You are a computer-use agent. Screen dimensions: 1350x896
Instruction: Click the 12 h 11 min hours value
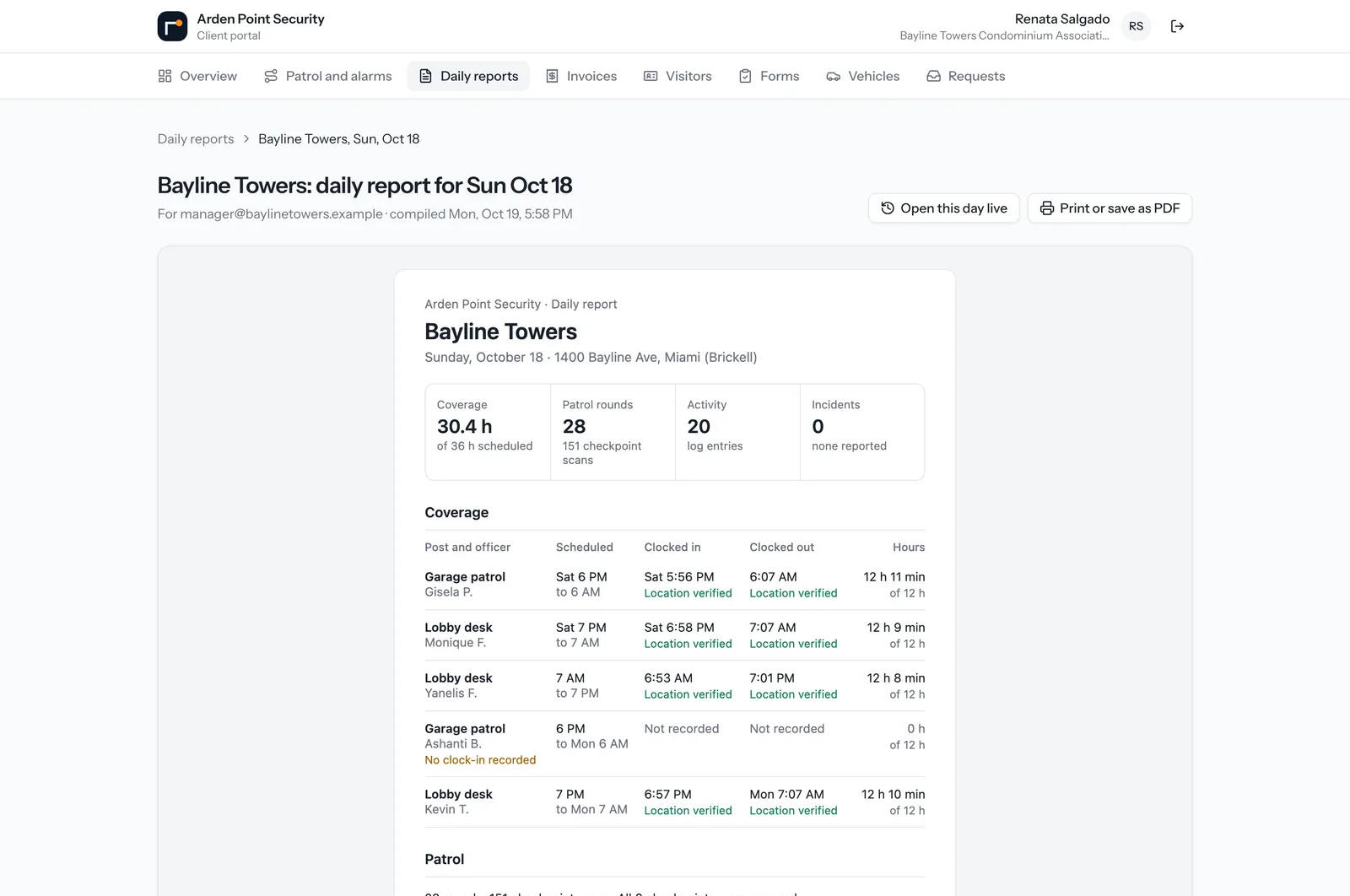click(894, 577)
